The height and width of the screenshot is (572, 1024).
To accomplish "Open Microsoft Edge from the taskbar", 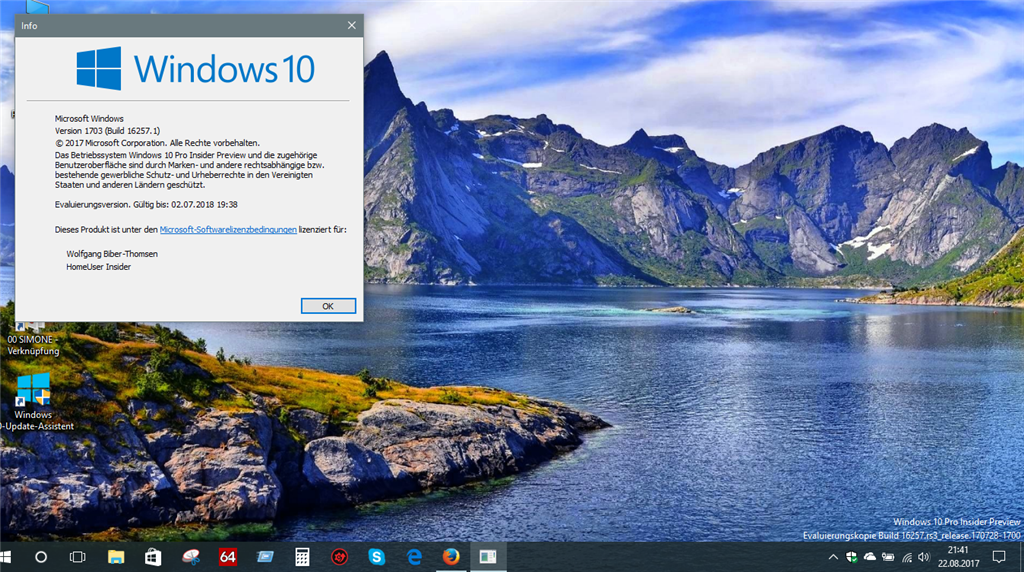I will 414,557.
